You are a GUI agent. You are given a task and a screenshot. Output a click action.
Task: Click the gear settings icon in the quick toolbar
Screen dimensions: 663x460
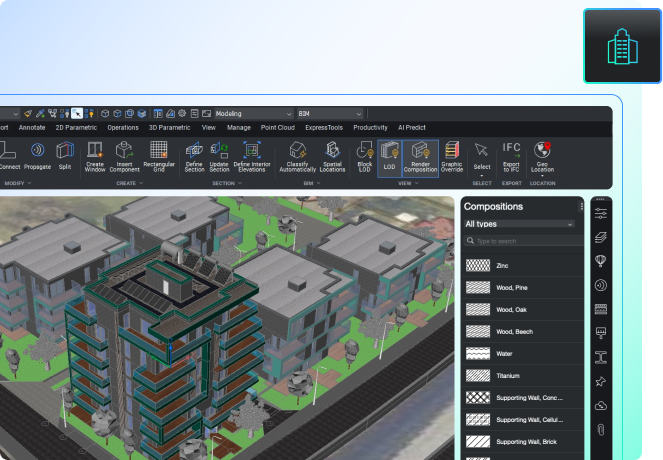click(x=182, y=113)
